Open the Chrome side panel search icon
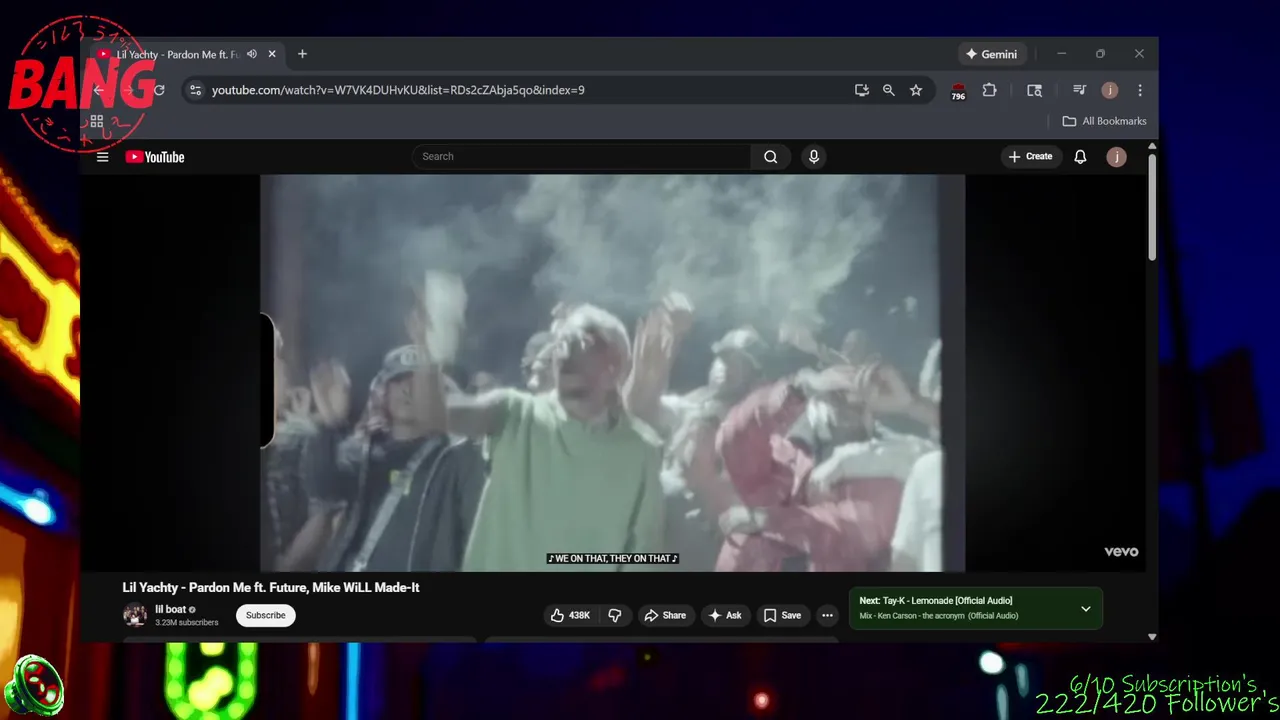Image resolution: width=1280 pixels, height=720 pixels. (x=1034, y=90)
